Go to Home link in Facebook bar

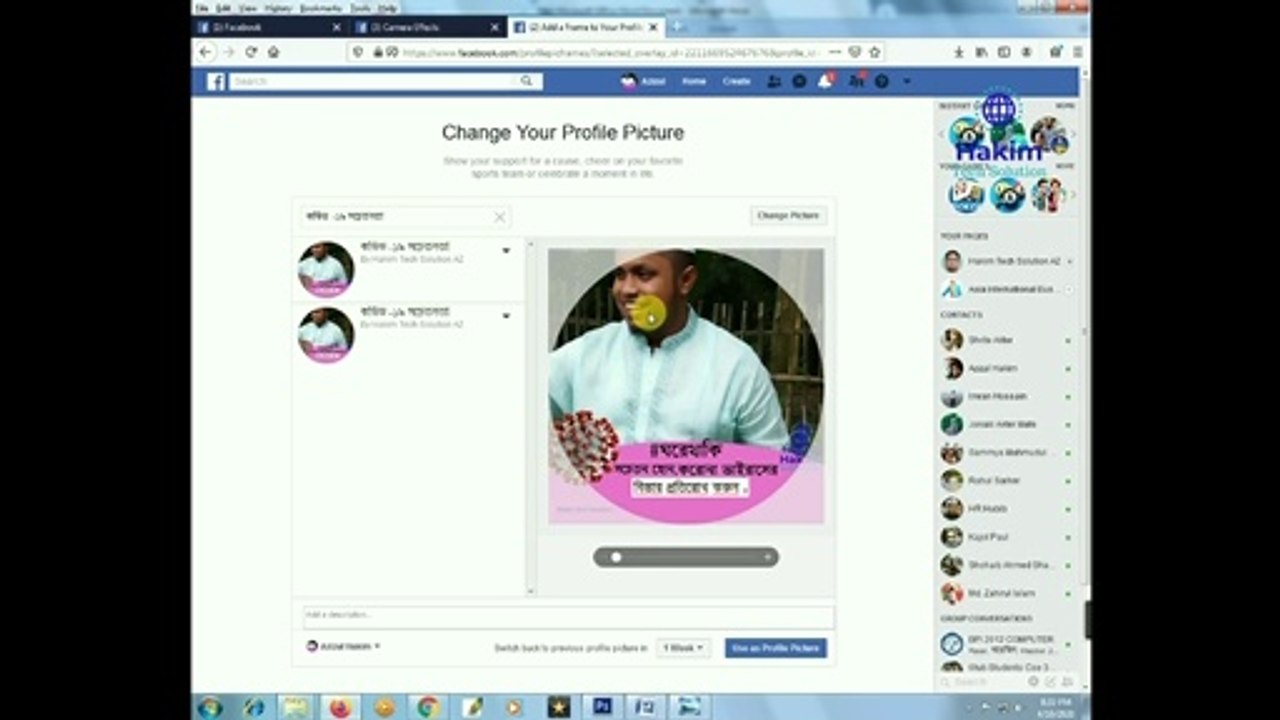[694, 82]
